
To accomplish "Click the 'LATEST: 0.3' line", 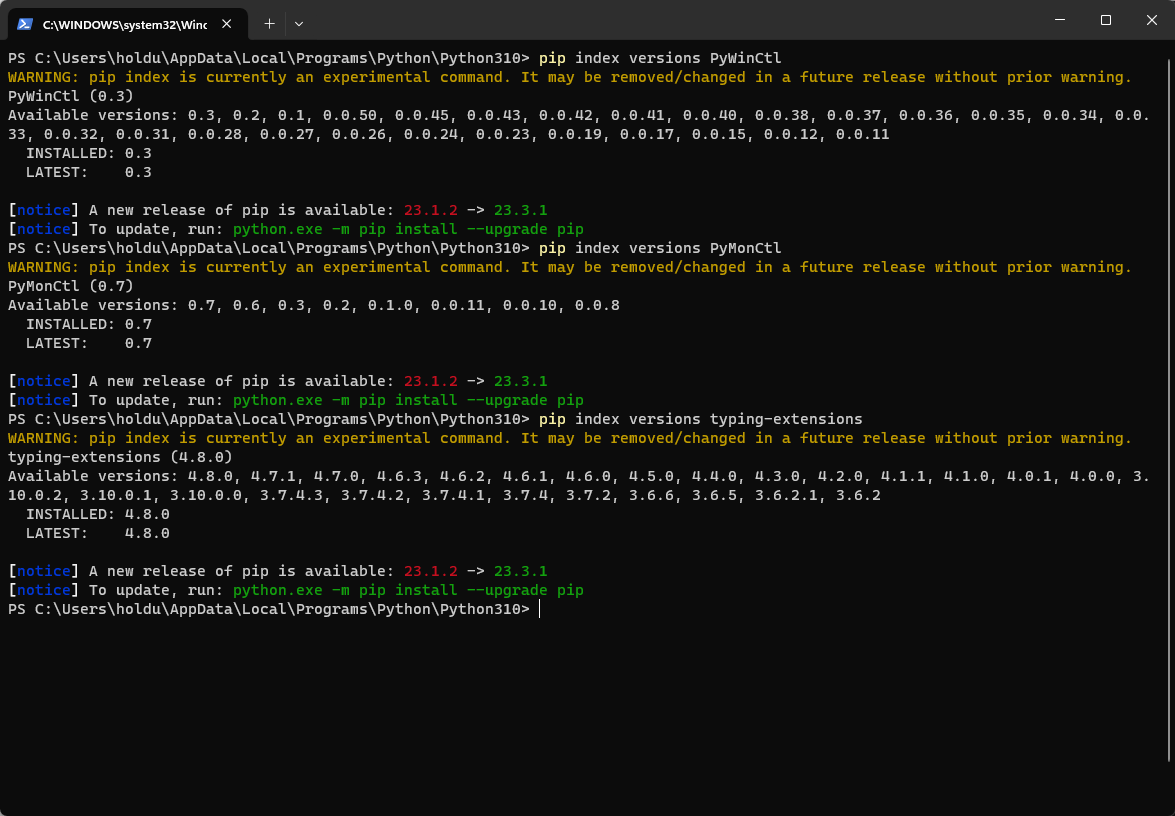I will tap(88, 172).
